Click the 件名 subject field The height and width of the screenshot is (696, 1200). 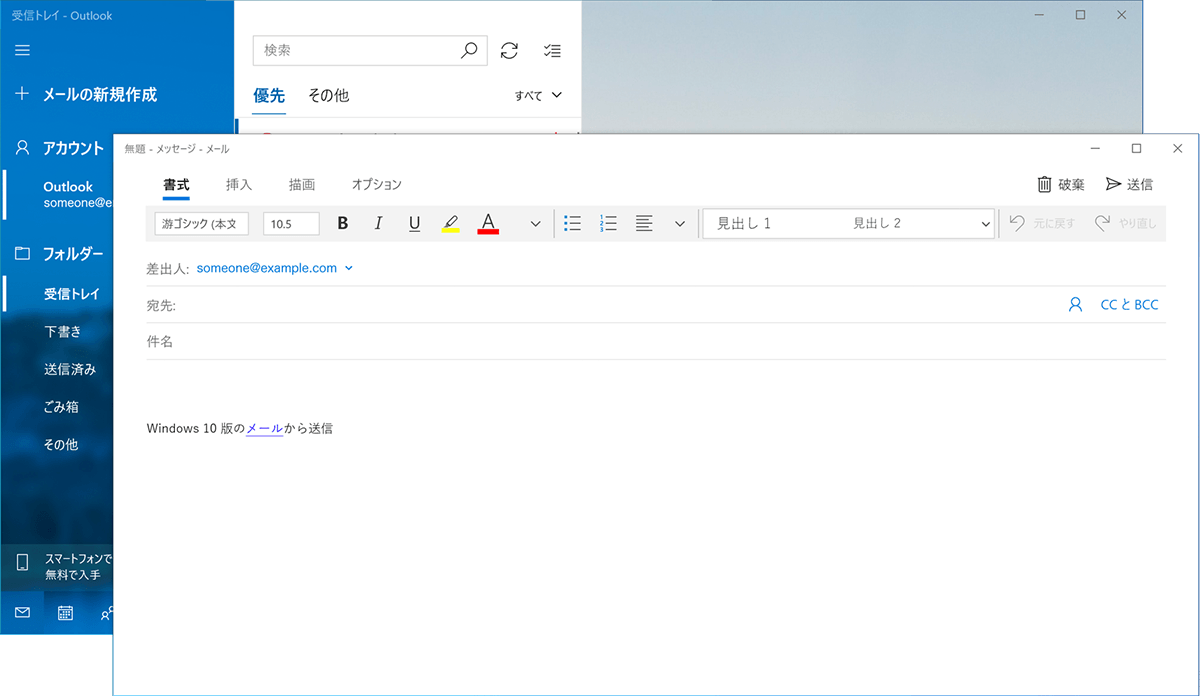pyautogui.click(x=656, y=341)
